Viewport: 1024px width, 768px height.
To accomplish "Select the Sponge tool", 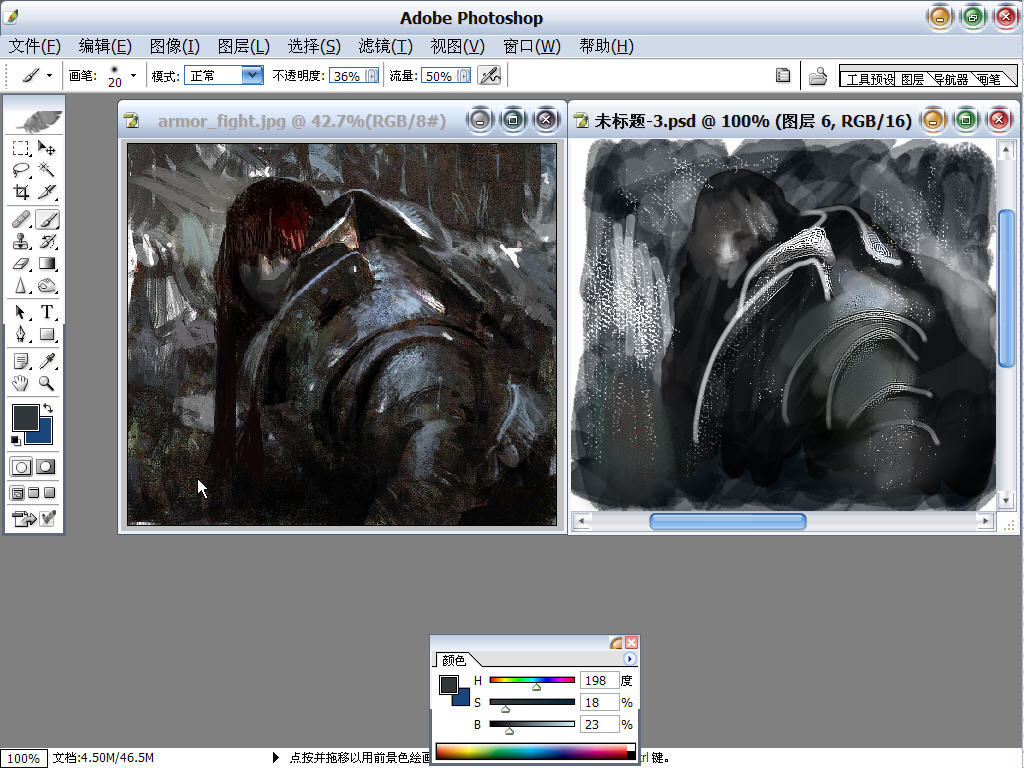I will point(46,286).
